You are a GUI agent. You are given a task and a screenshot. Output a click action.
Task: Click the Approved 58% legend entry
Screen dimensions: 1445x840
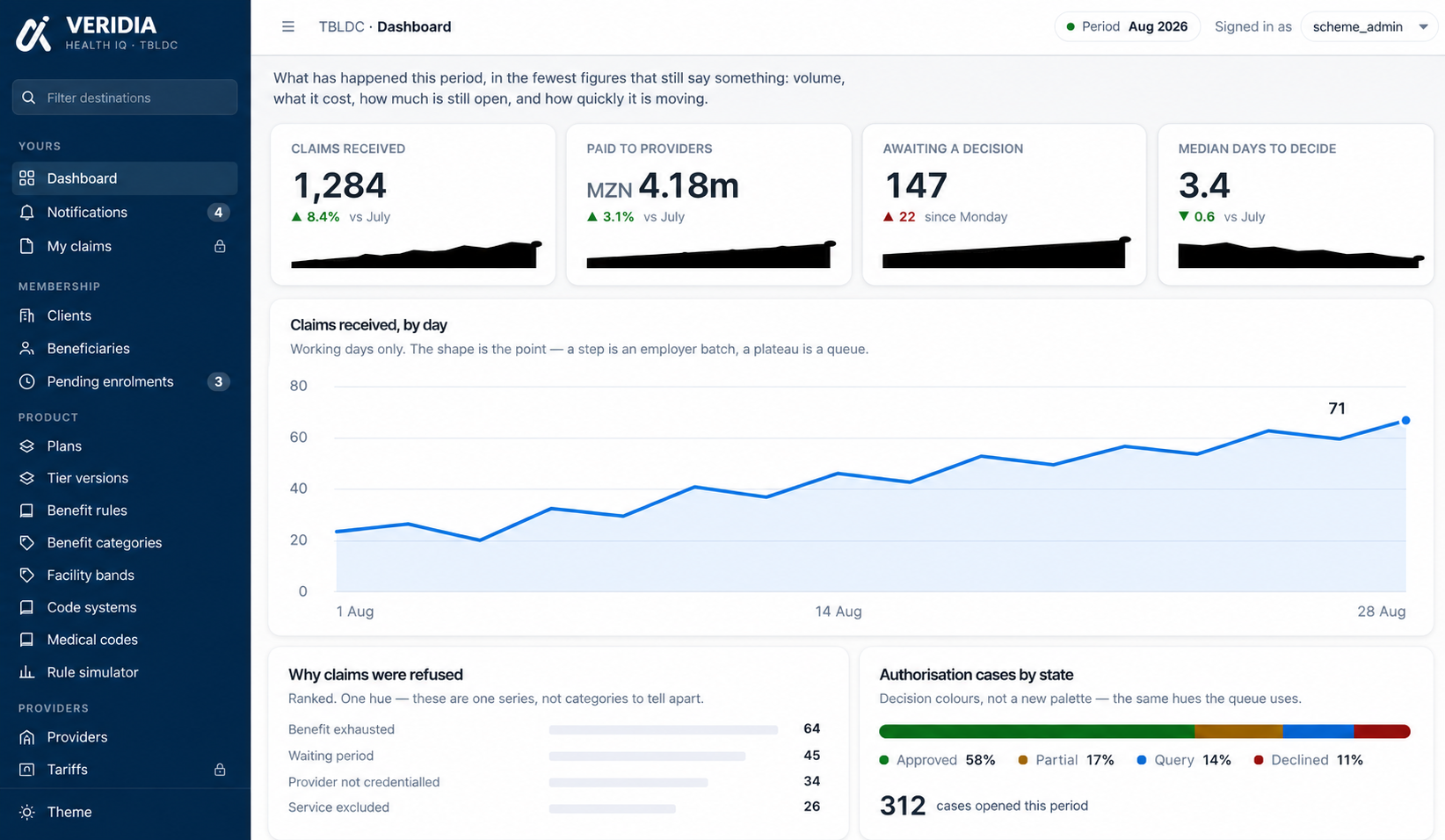[937, 760]
